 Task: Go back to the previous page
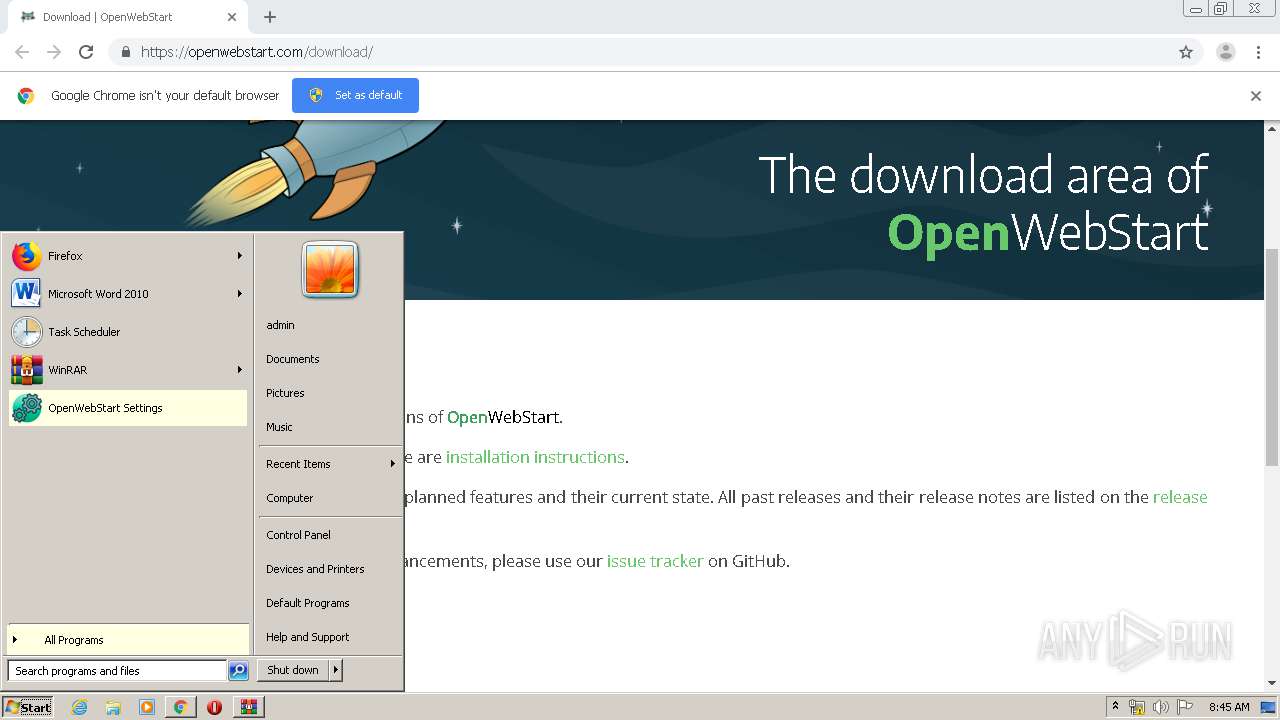point(22,52)
